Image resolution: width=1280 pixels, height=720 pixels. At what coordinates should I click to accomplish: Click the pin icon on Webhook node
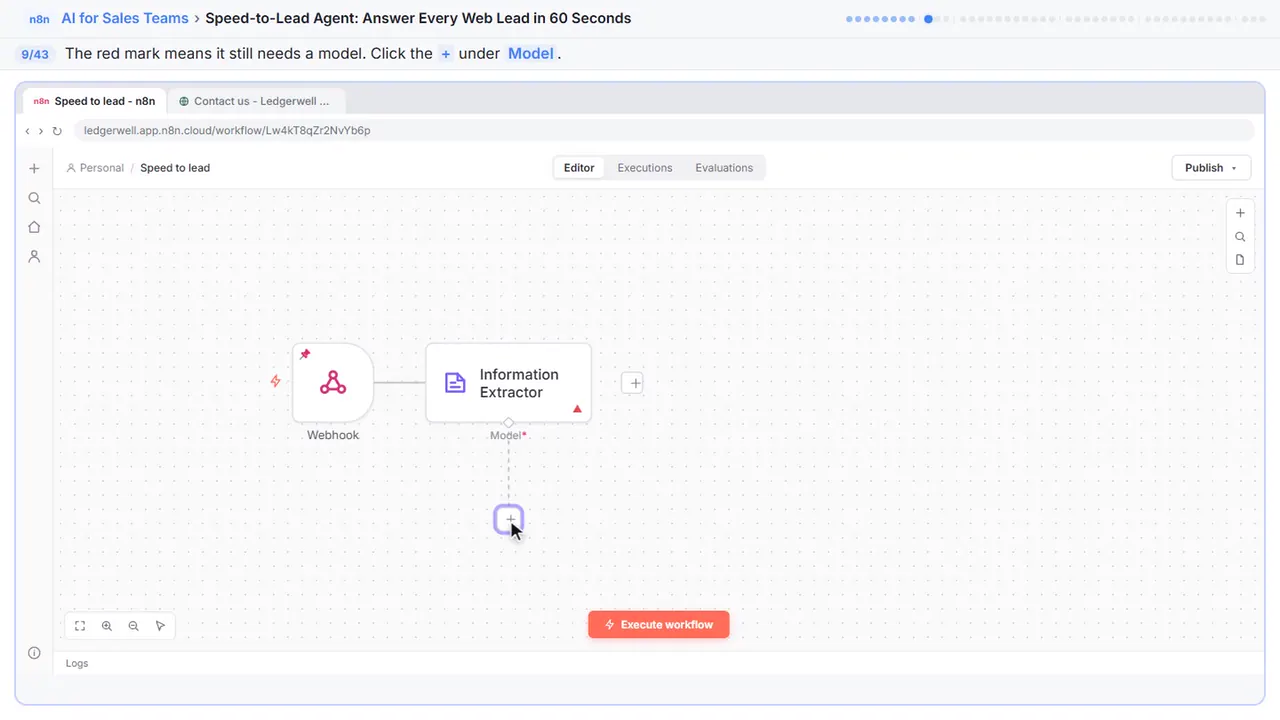pos(305,355)
